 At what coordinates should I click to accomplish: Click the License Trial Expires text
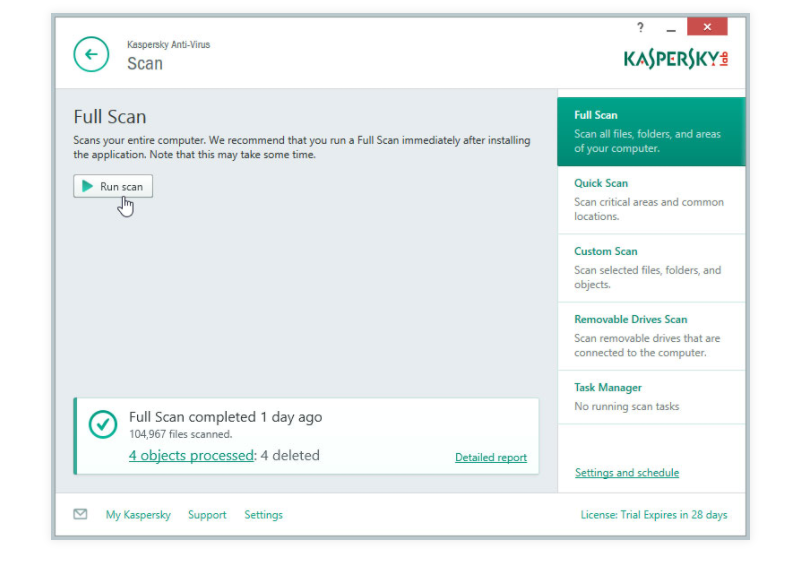pos(654,515)
